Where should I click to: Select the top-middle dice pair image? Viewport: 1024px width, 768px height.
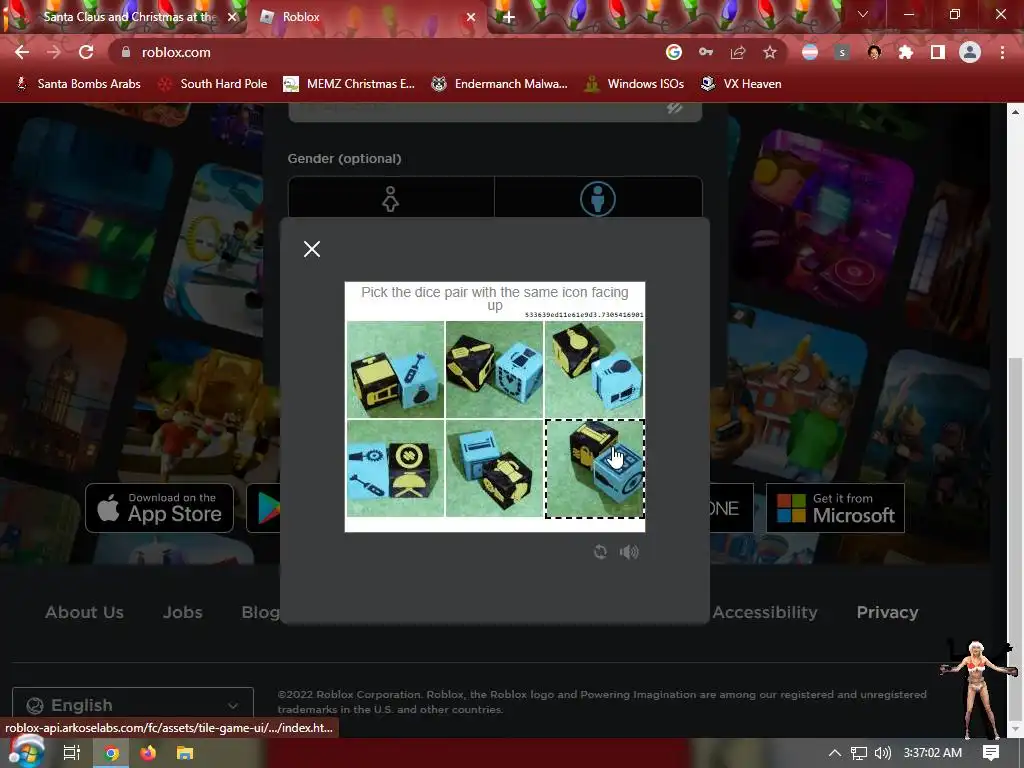tap(494, 370)
